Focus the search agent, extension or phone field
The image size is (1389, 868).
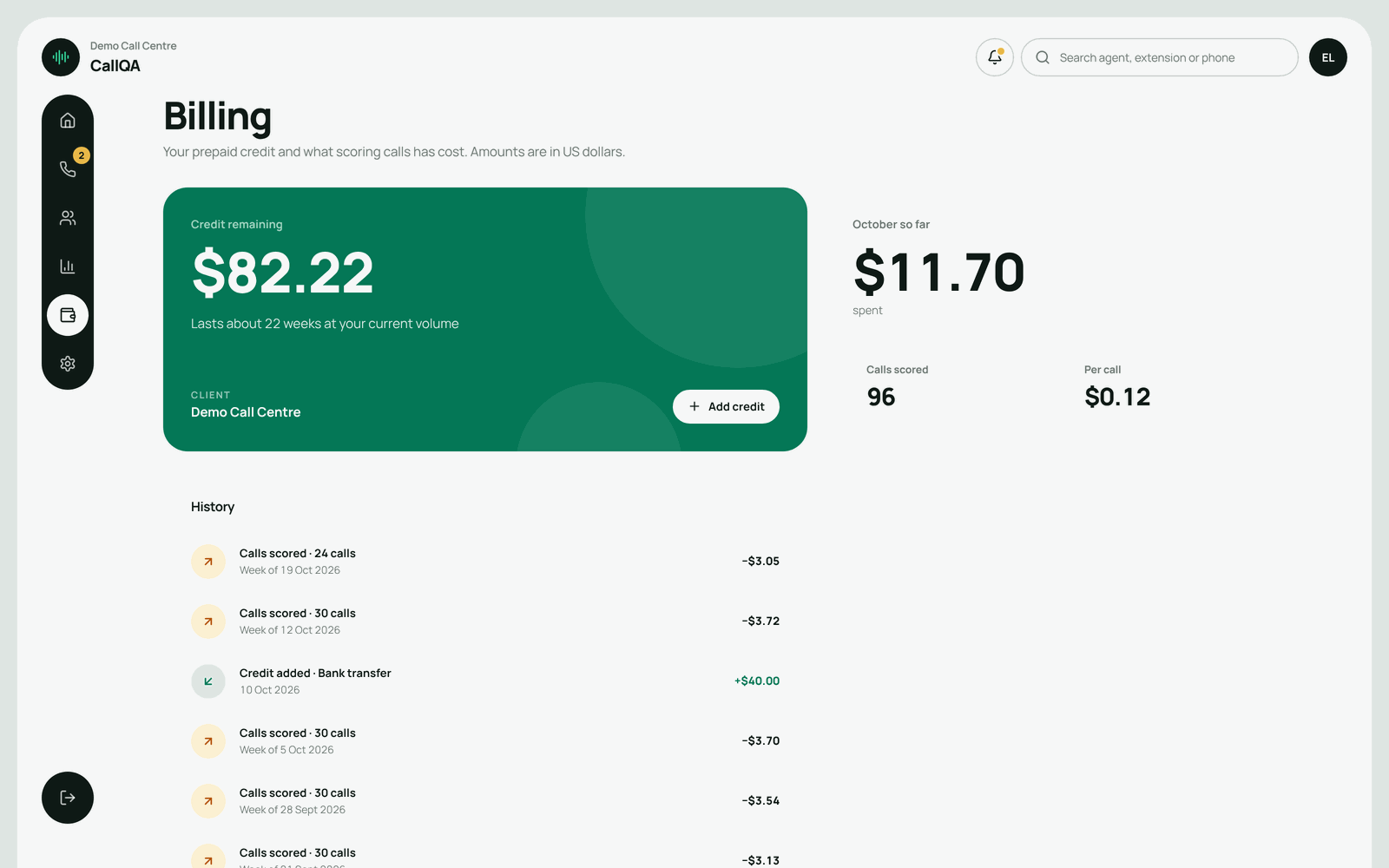[x=1160, y=57]
